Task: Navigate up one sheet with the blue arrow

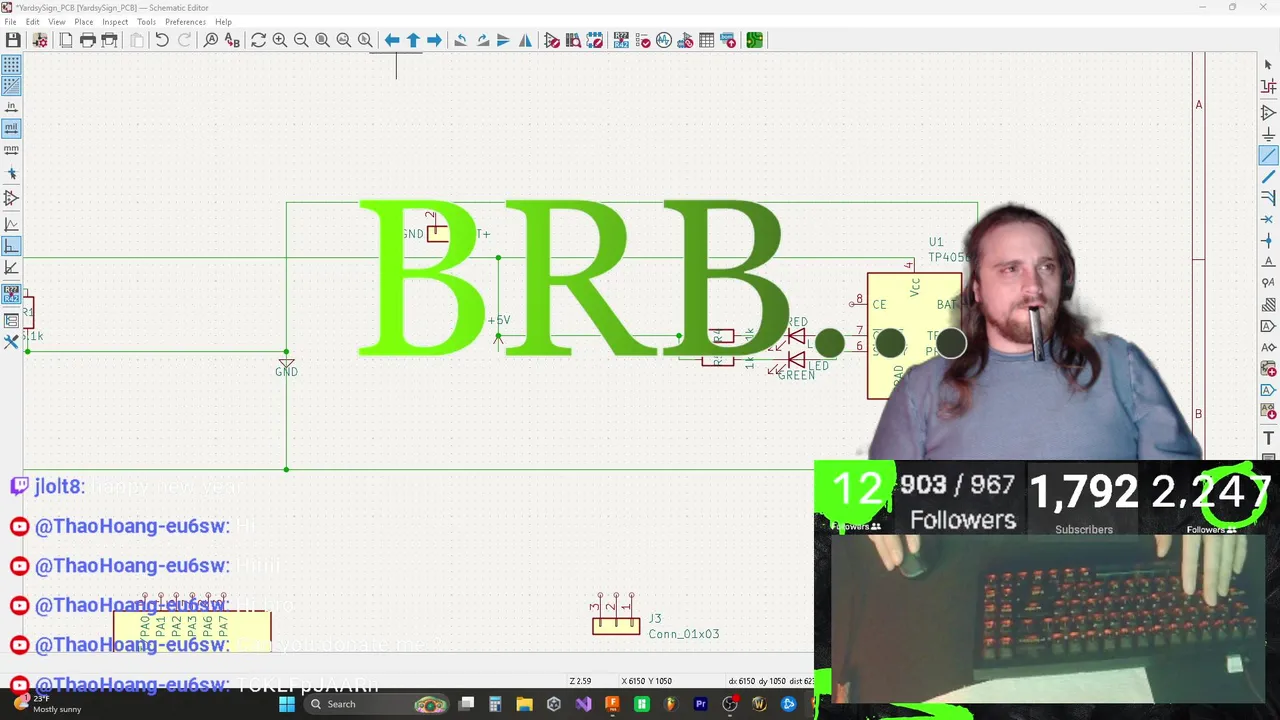Action: [x=413, y=40]
